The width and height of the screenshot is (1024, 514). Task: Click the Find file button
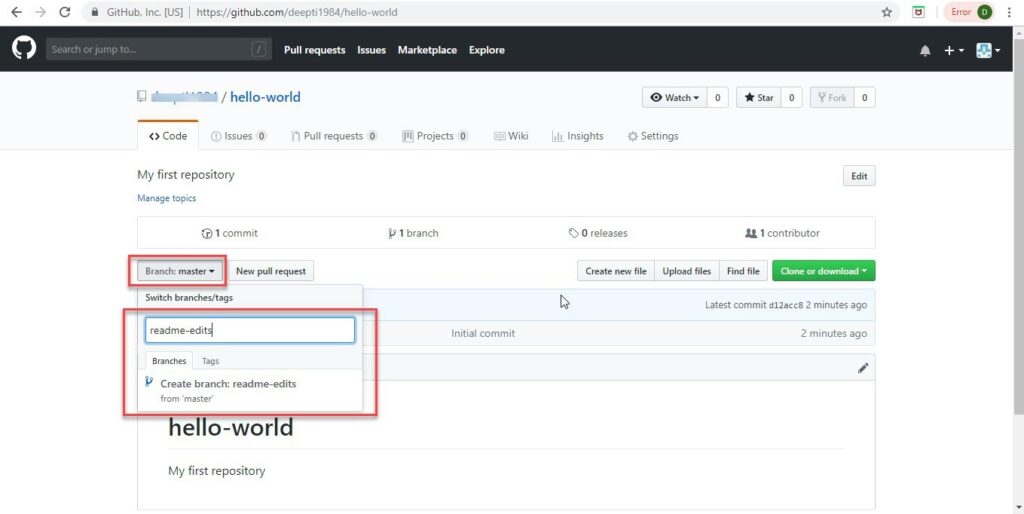point(743,271)
